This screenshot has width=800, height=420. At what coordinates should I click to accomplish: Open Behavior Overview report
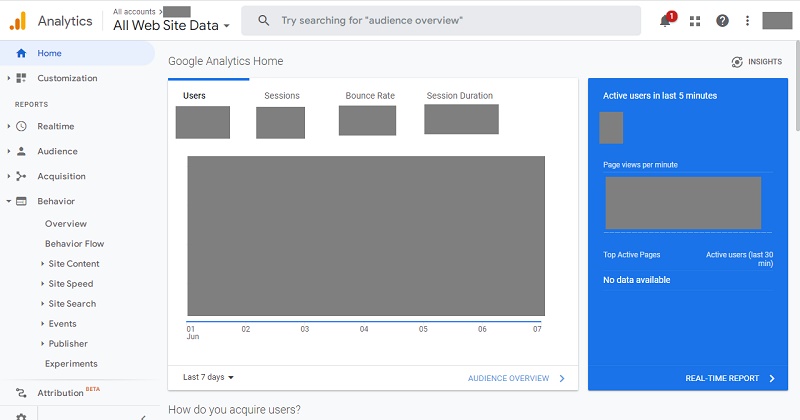(x=66, y=224)
